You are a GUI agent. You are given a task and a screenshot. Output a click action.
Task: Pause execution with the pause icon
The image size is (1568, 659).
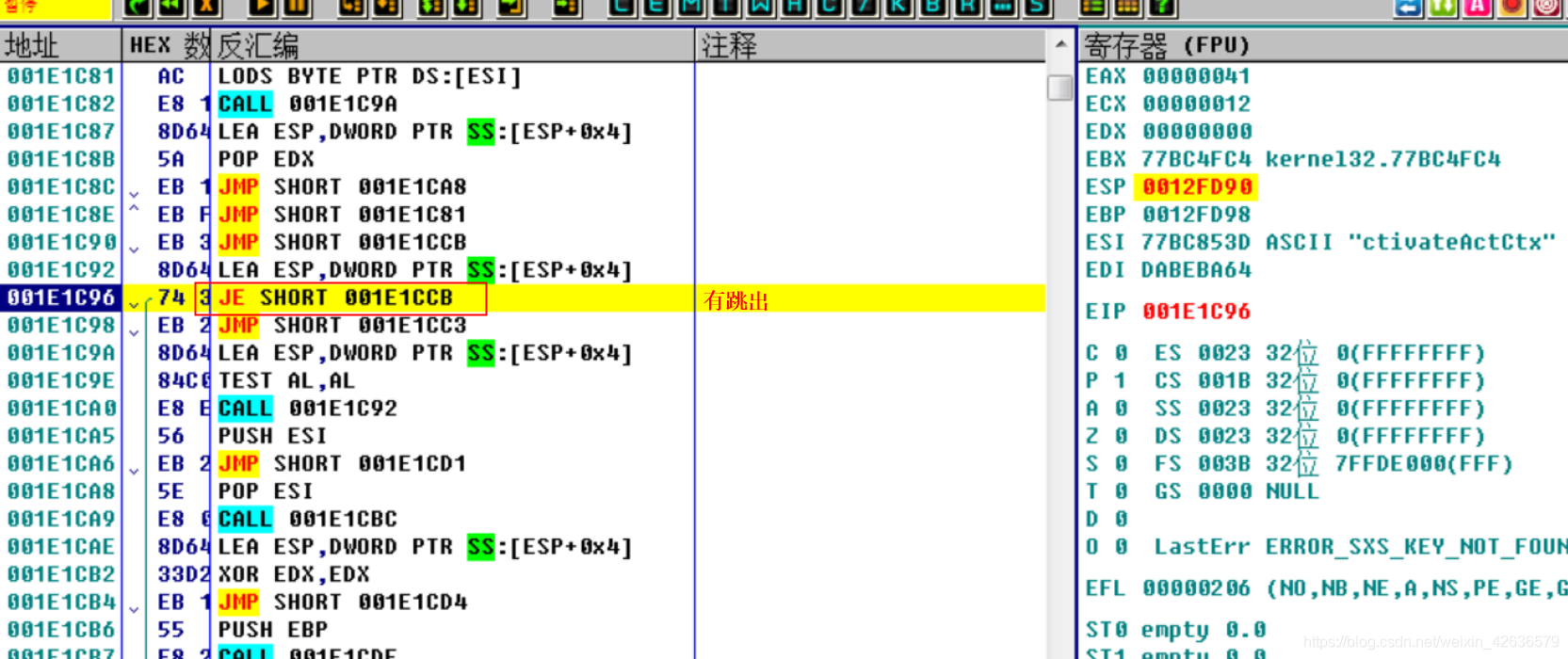297,8
